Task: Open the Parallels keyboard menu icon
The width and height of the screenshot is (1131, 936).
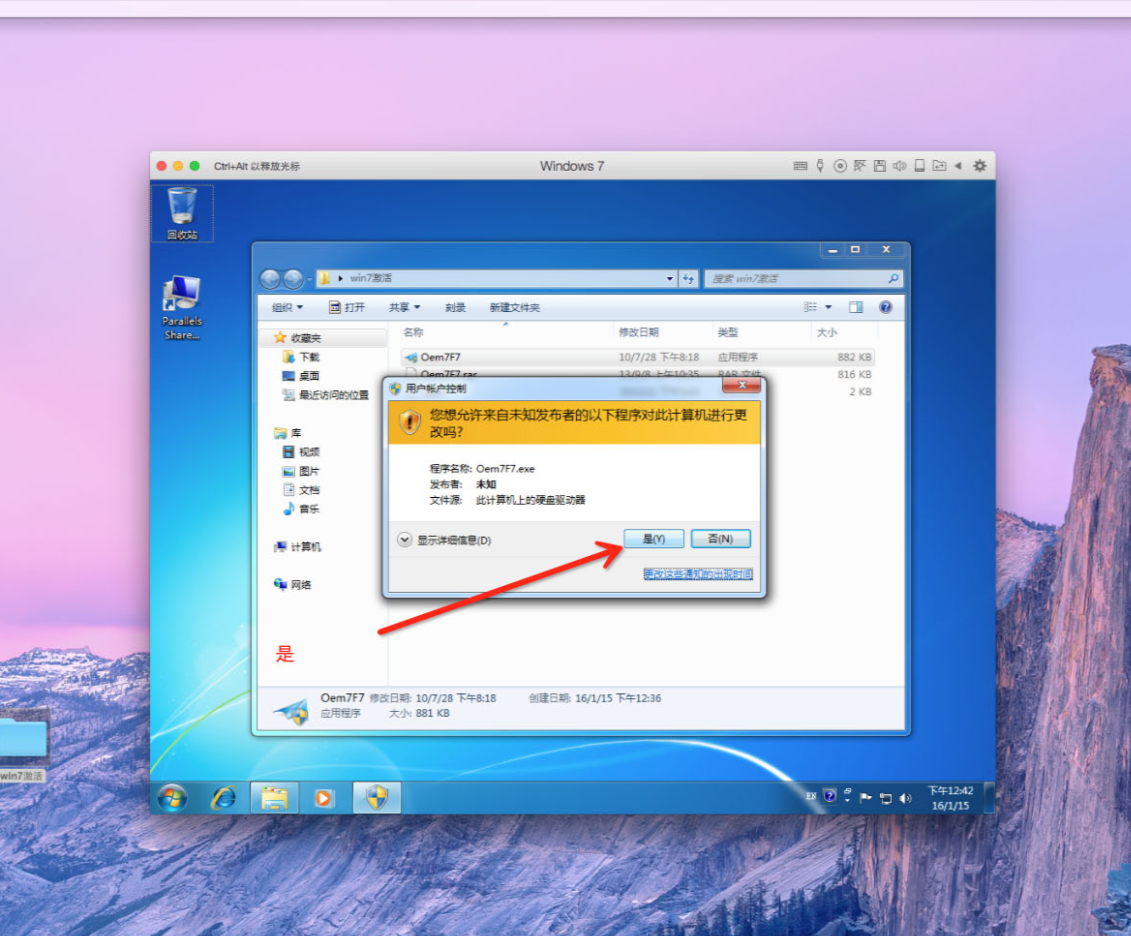Action: tap(800, 166)
